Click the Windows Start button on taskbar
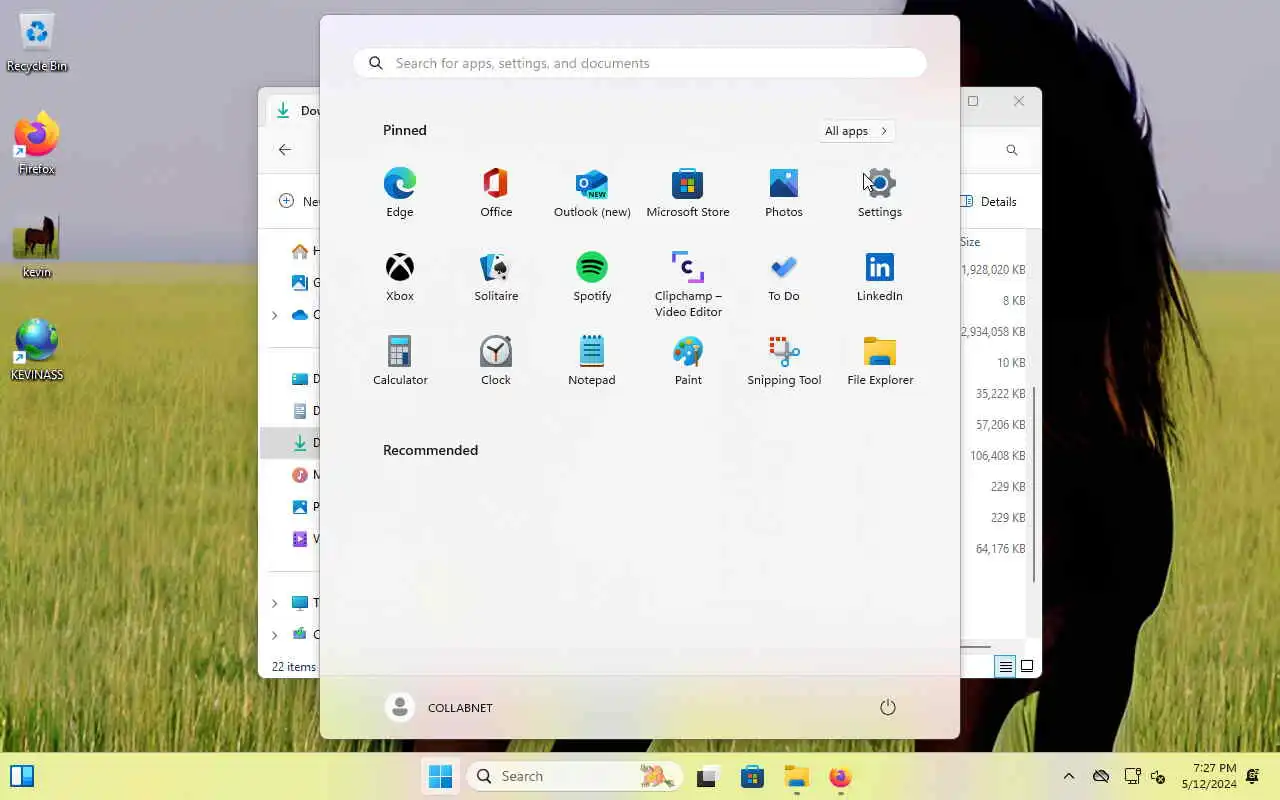 point(440,776)
